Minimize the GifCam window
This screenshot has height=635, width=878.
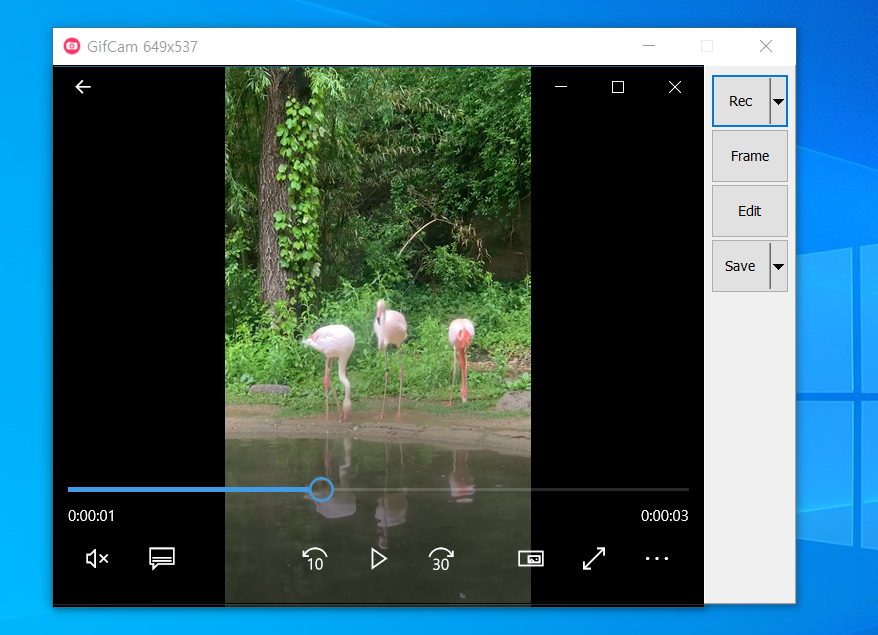pos(649,46)
